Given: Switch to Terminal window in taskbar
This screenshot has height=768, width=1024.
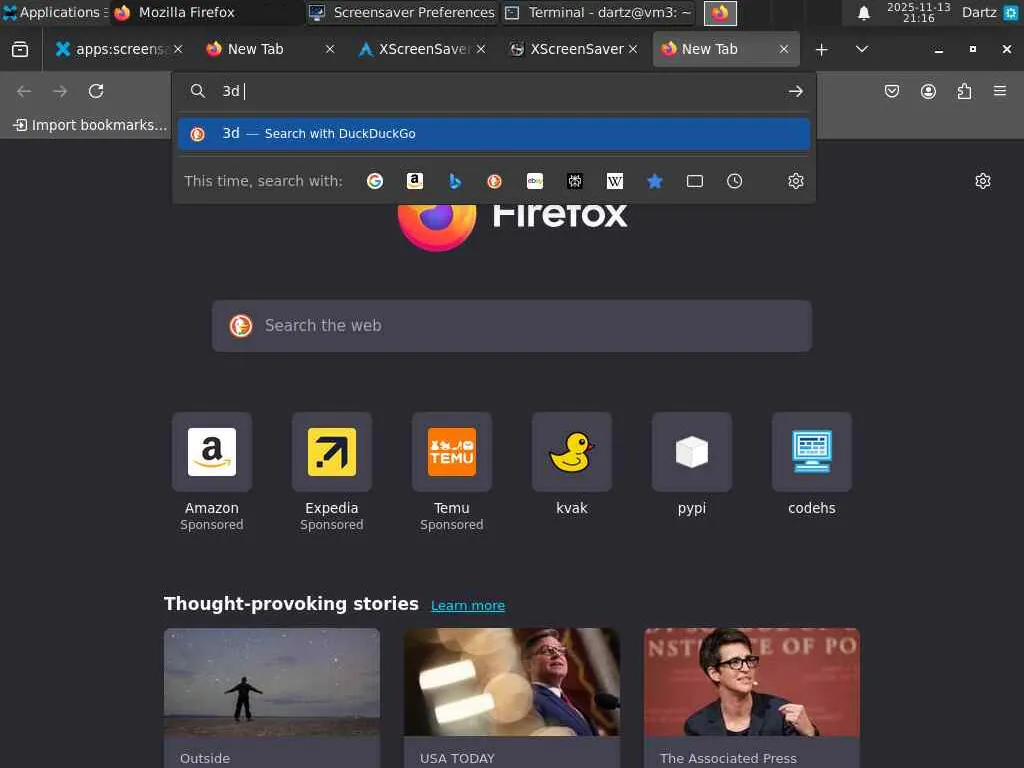Looking at the screenshot, I should [599, 12].
